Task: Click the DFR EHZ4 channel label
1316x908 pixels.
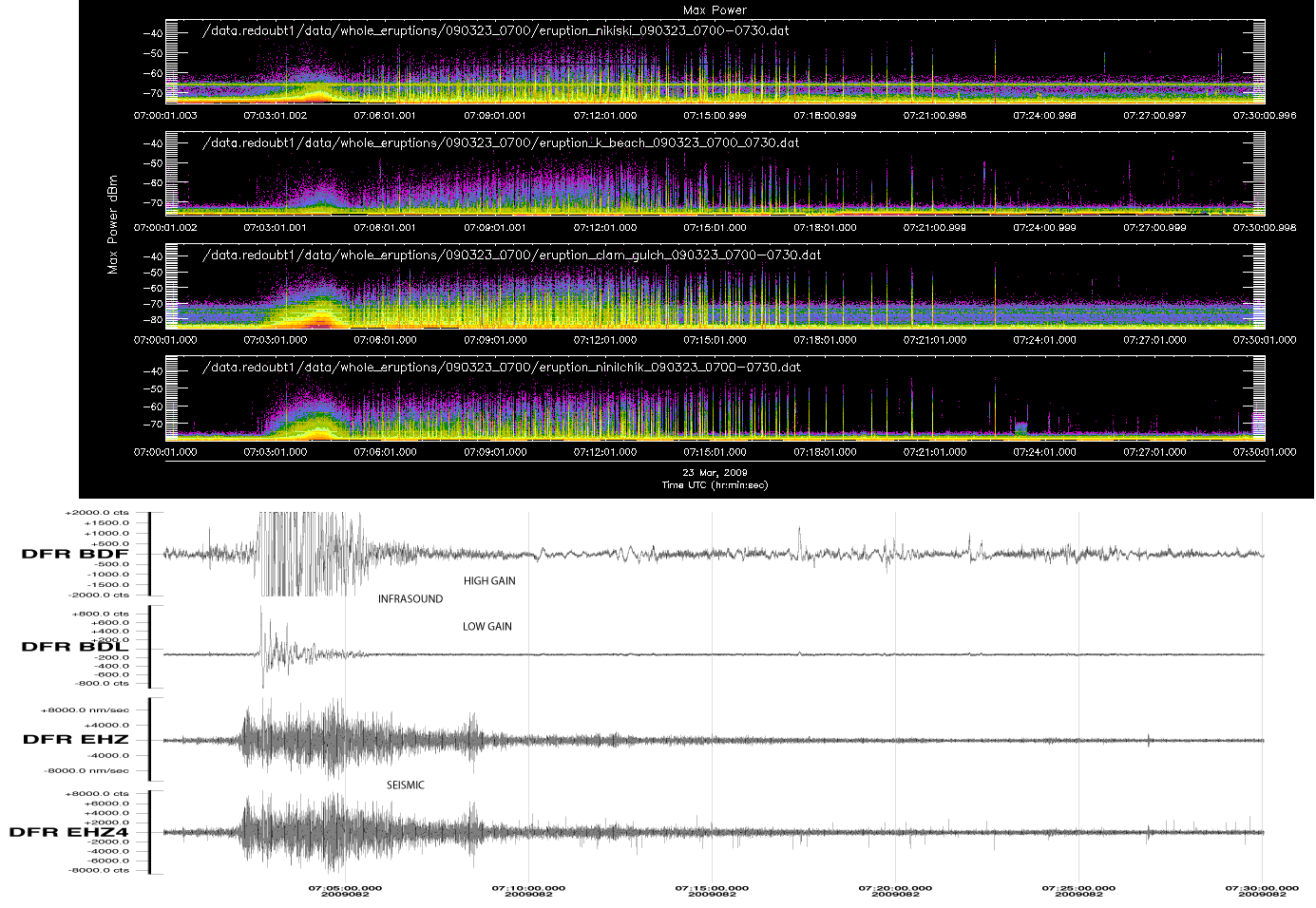Action: 68,832
